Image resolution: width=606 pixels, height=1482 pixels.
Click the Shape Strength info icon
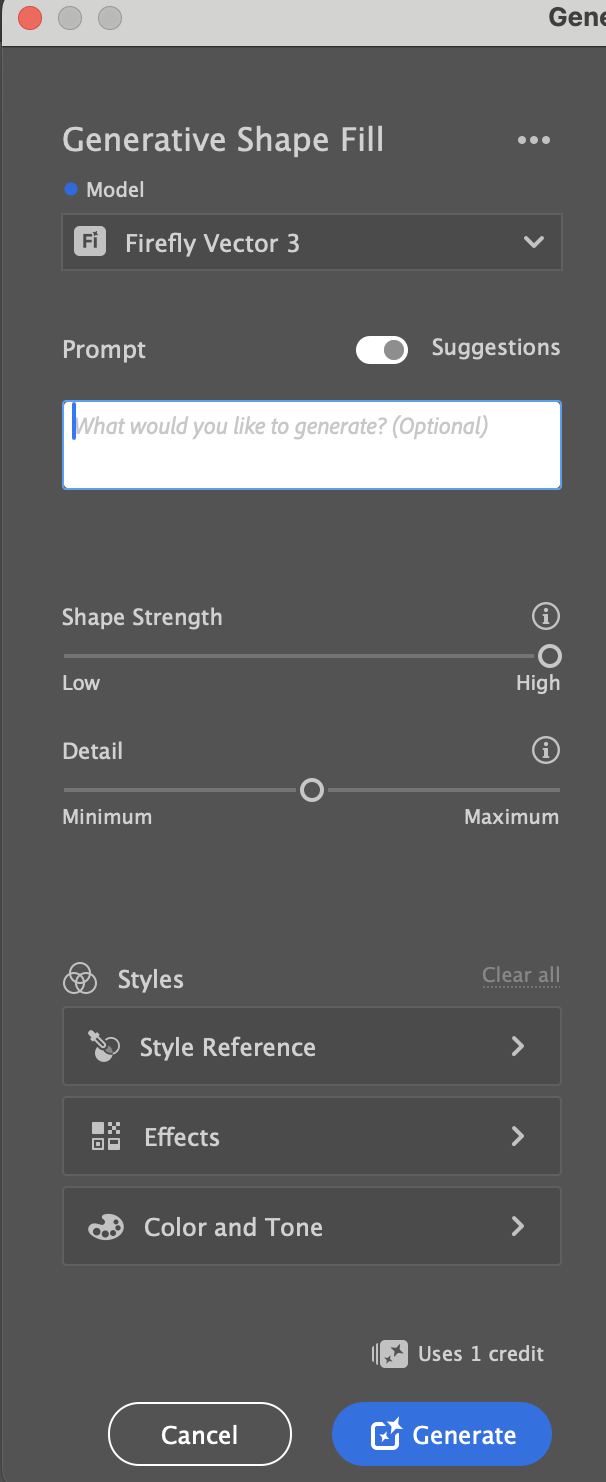546,617
